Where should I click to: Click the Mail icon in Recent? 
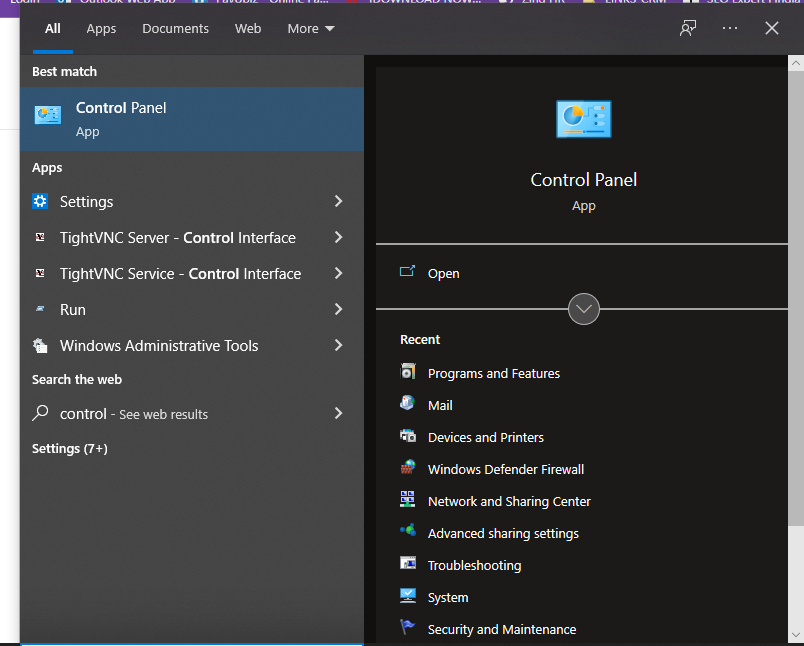coord(408,403)
